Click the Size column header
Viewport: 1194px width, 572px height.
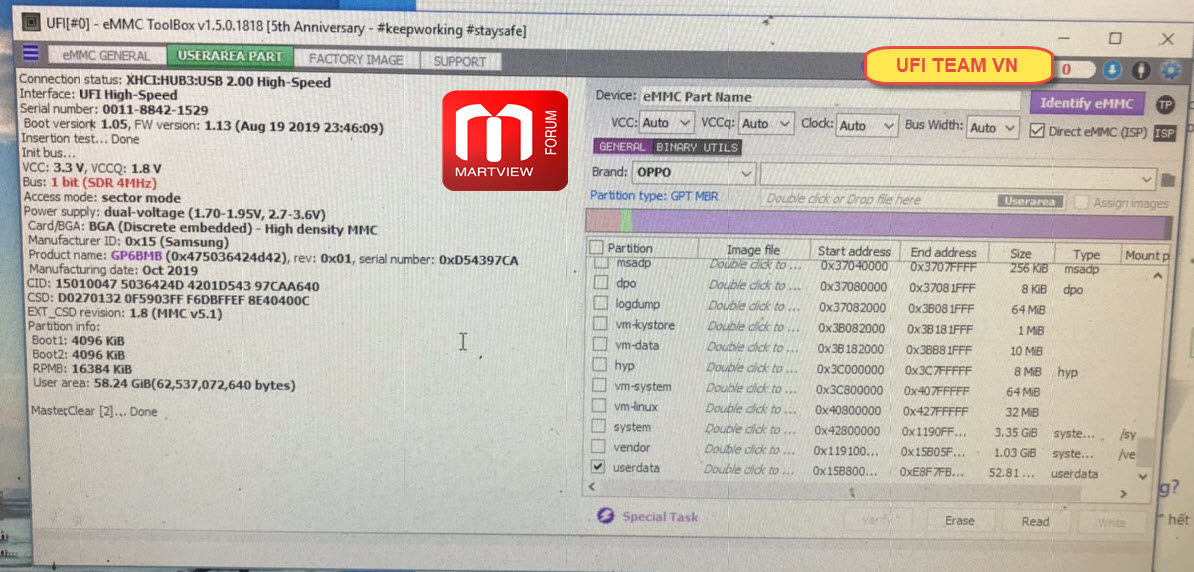coord(1020,254)
